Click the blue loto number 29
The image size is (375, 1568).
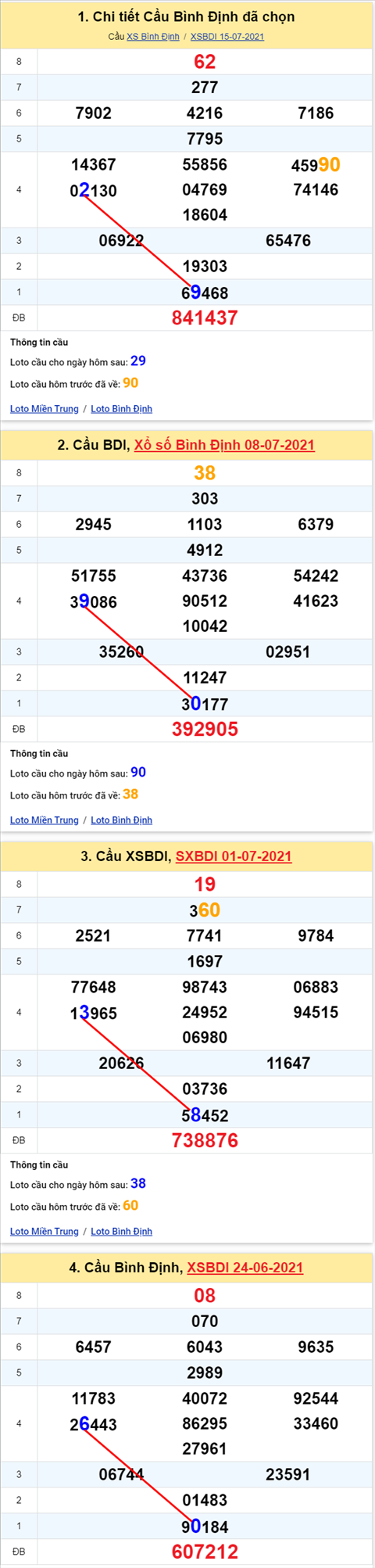(138, 361)
